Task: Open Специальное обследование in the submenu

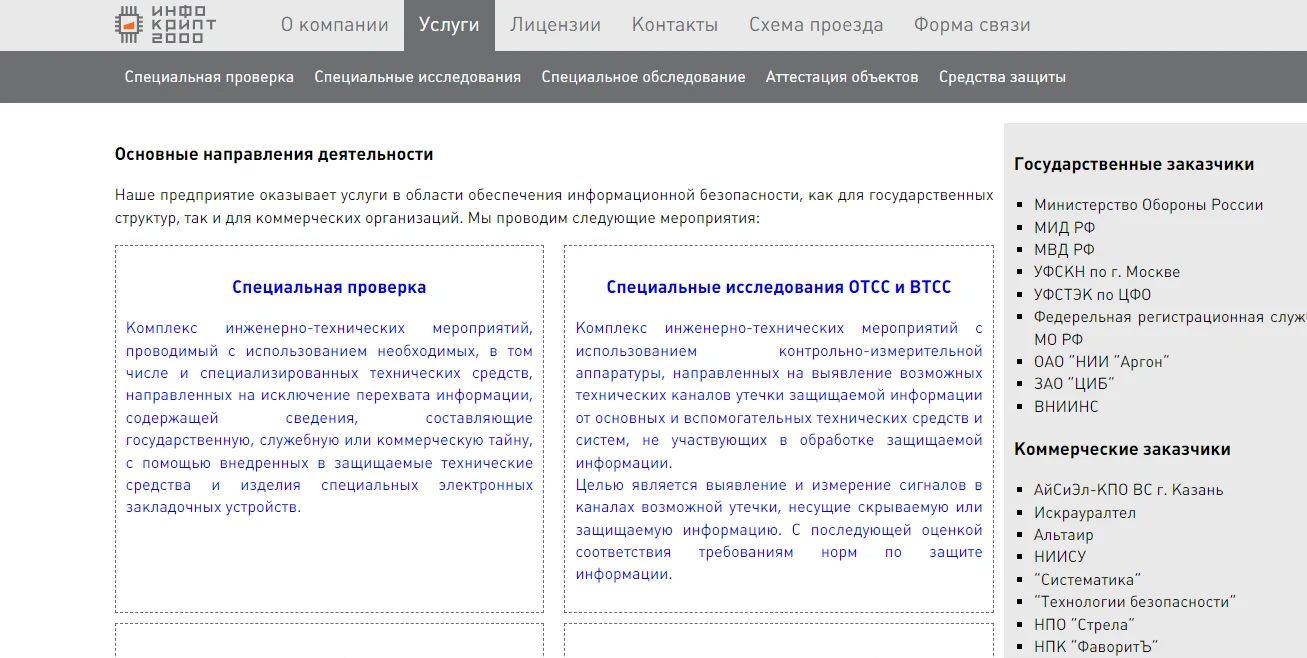Action: pyautogui.click(x=644, y=77)
